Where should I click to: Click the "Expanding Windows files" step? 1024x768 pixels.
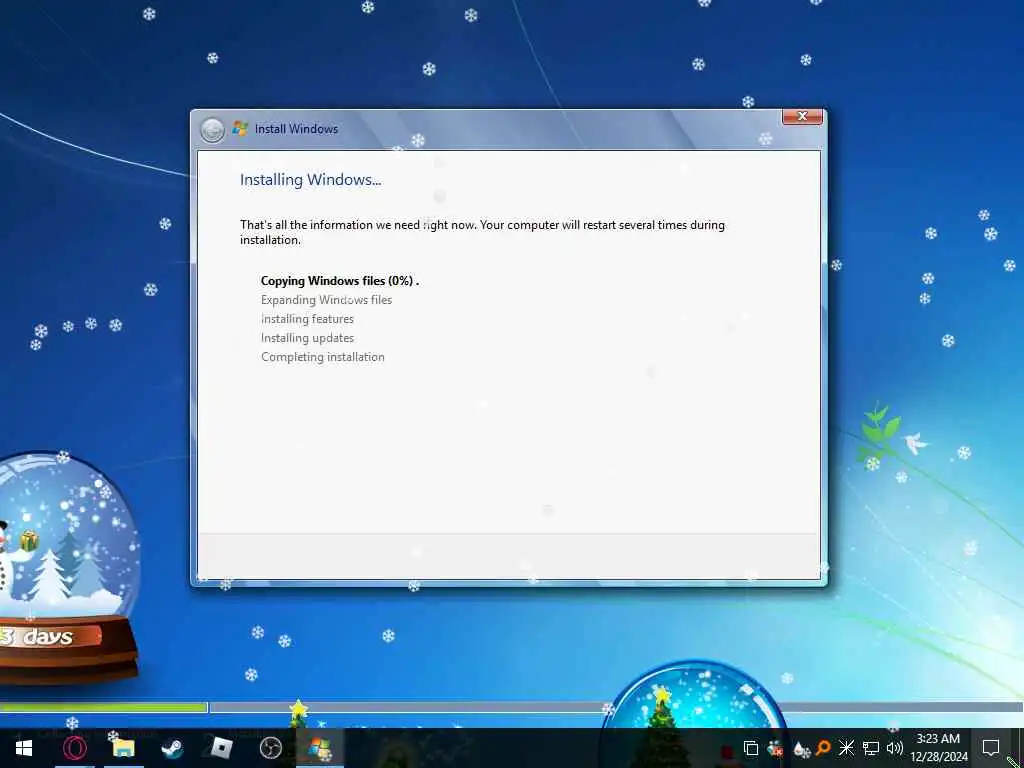[x=327, y=300]
